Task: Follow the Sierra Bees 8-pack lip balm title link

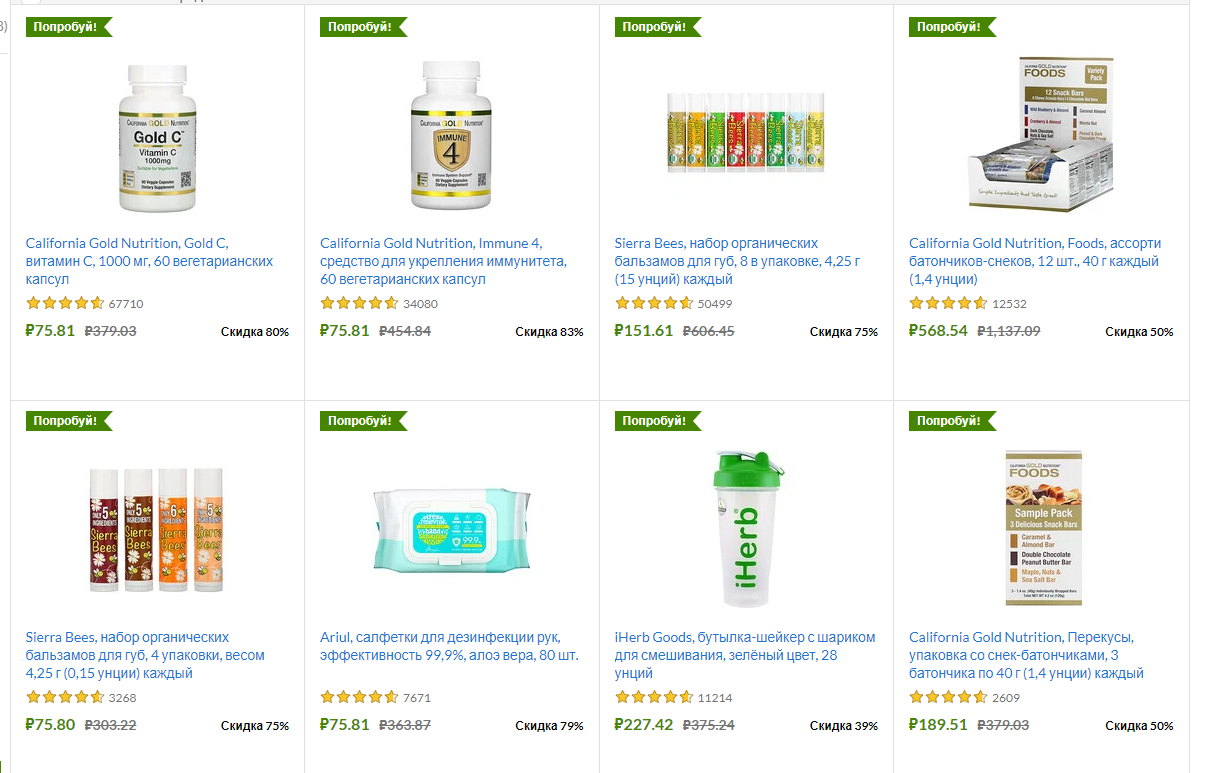Action: click(737, 261)
